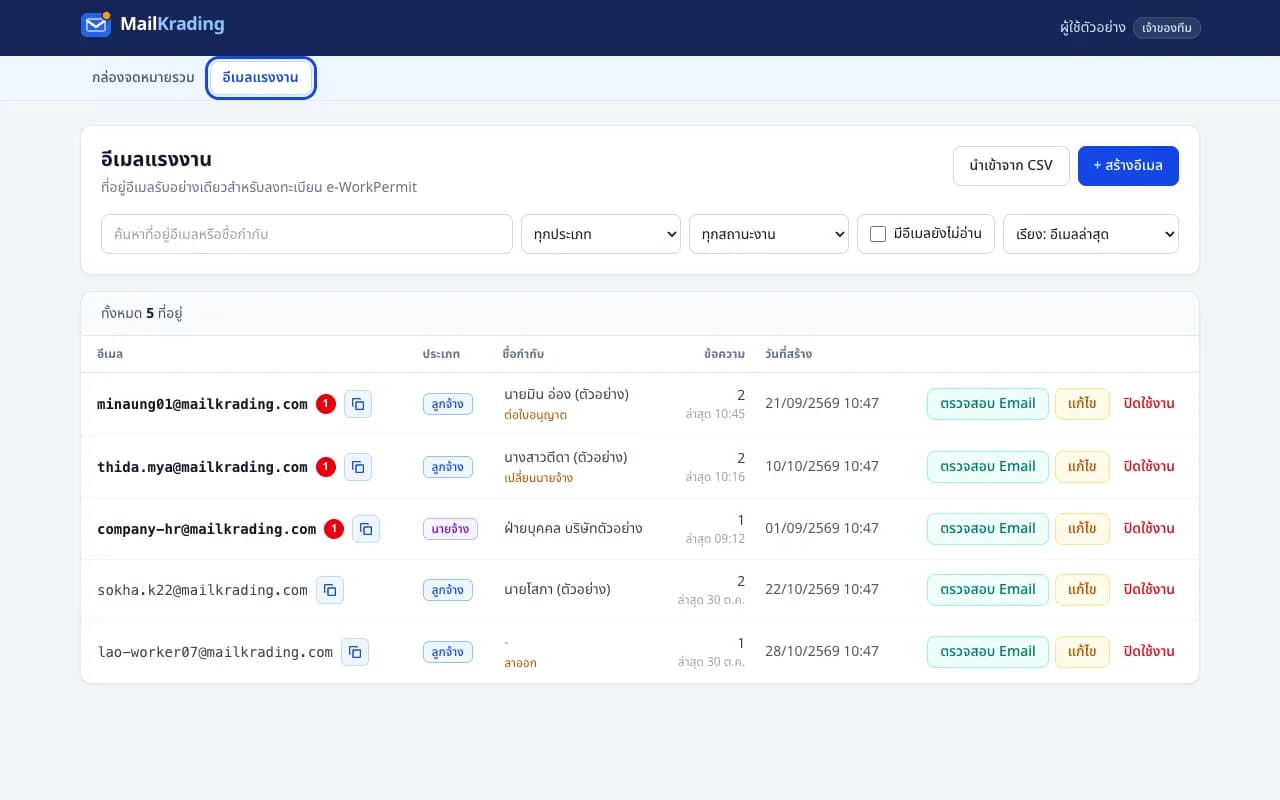1280x800 pixels.
Task: Click the วันที่สร้าง column header
Action: point(788,354)
